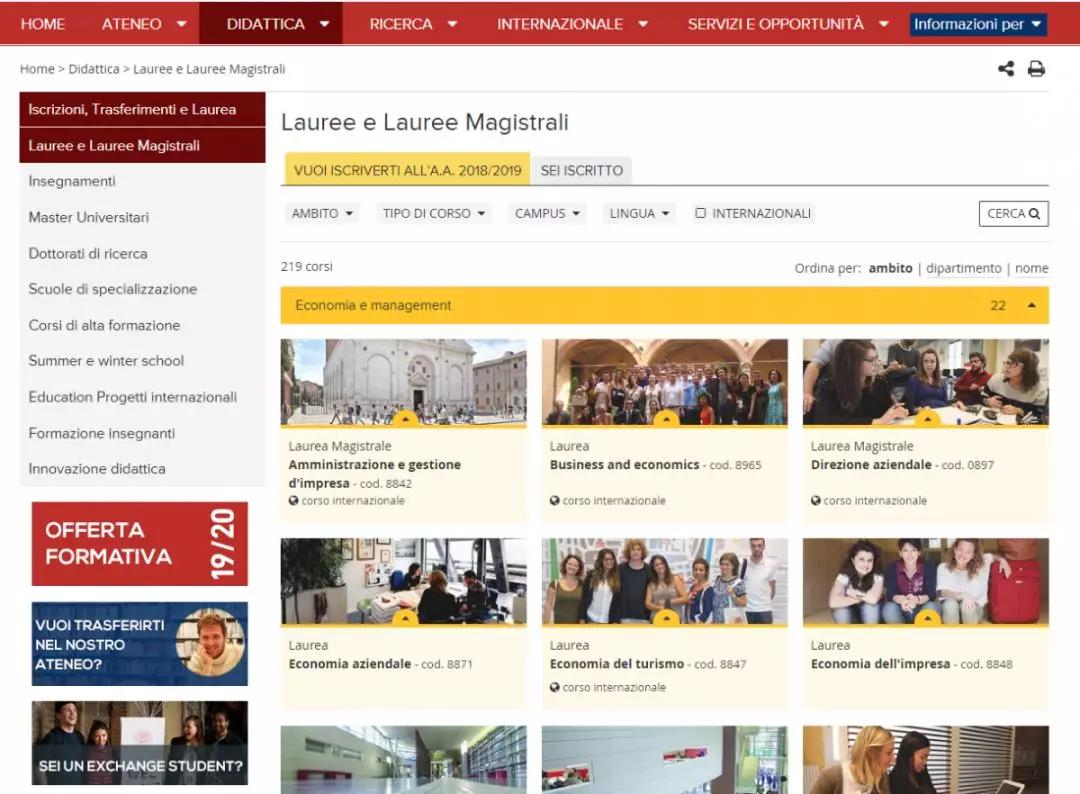Collapse the Economia e management section
The image size is (1080, 794).
click(x=1031, y=305)
